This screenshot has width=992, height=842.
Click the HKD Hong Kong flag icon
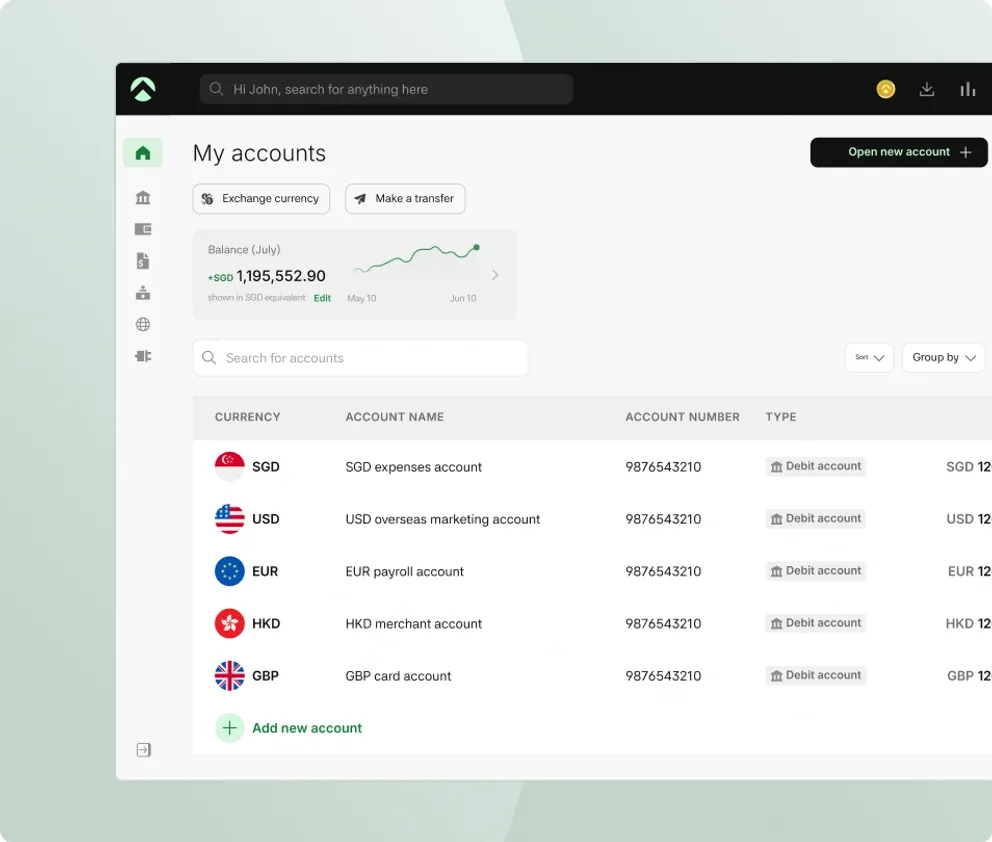[x=230, y=624]
